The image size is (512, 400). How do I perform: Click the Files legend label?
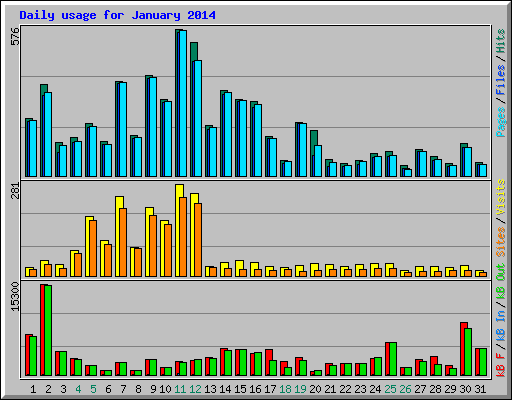coord(501,80)
